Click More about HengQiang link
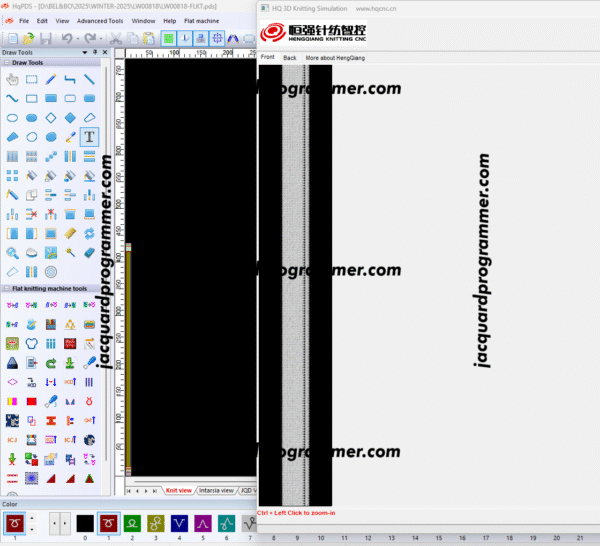Screen dimensions: 600x546 [x=334, y=58]
